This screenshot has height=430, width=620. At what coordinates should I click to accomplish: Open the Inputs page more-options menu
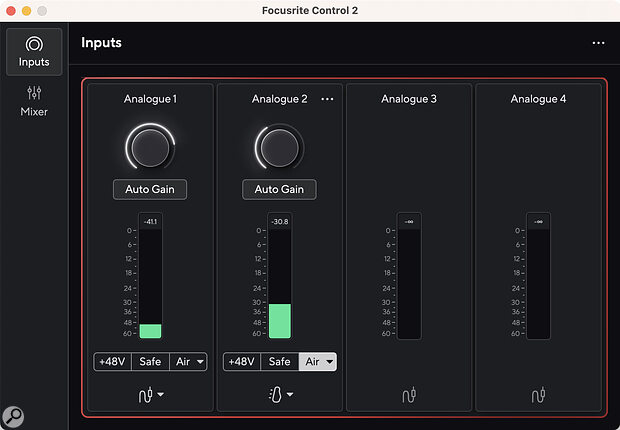[598, 43]
